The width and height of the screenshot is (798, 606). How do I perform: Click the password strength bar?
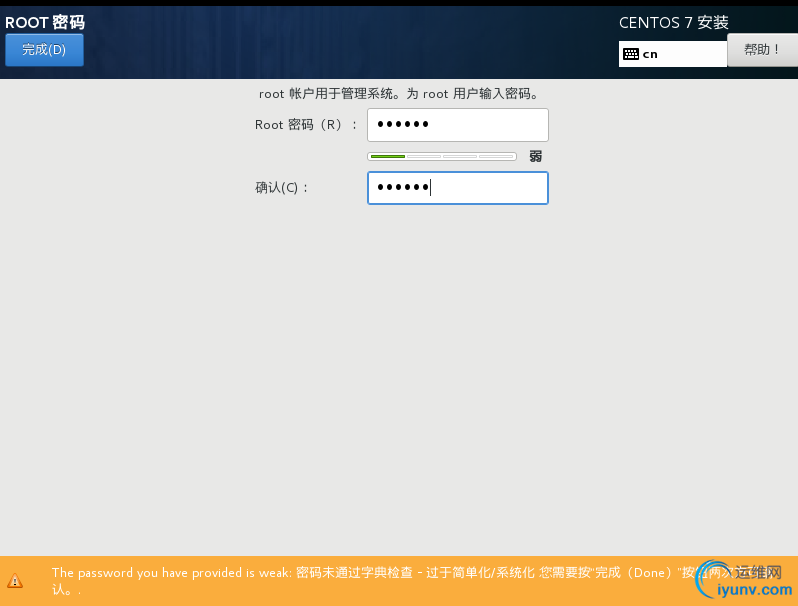[x=442, y=156]
